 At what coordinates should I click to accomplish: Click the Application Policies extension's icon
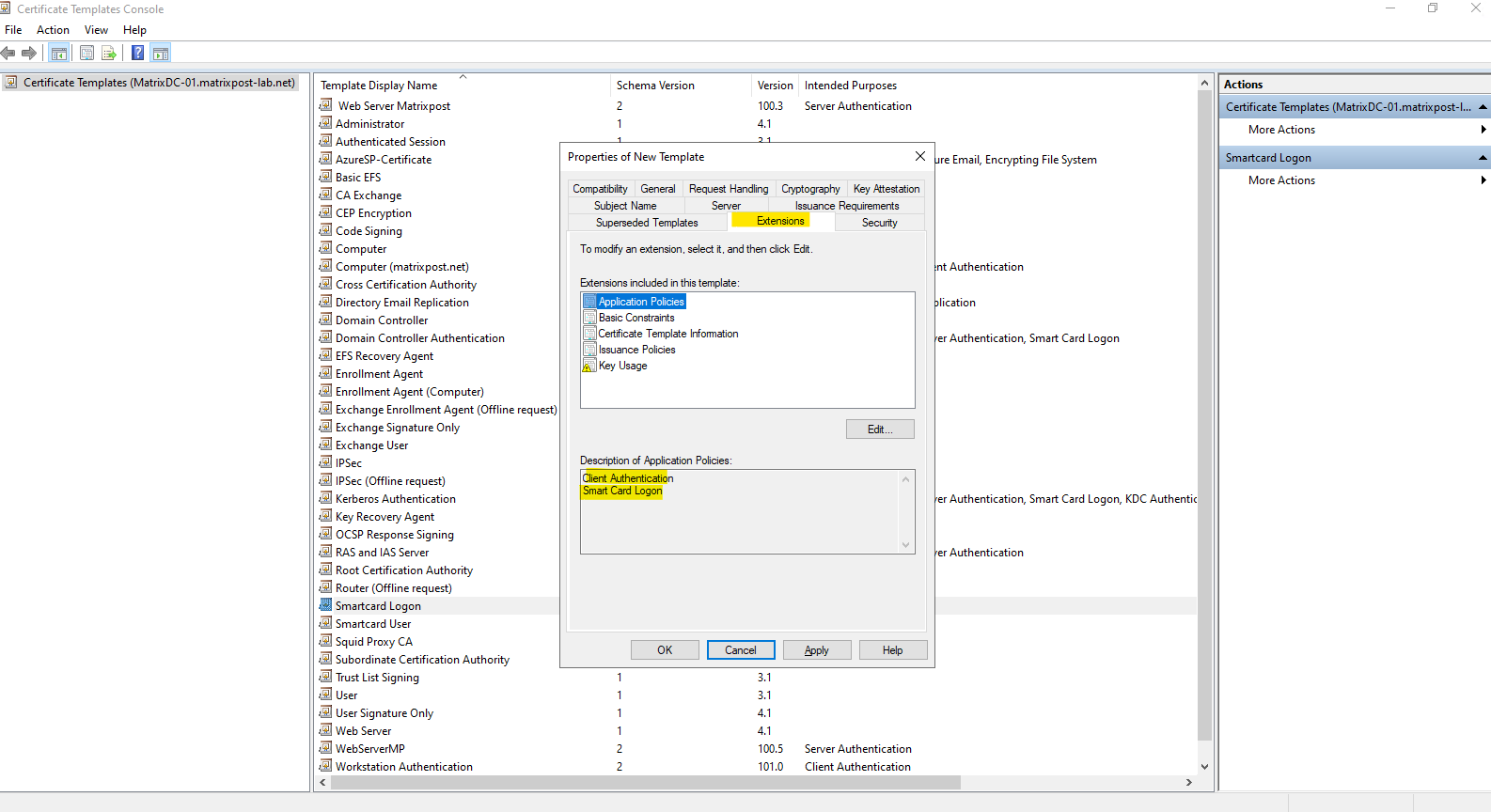click(589, 302)
